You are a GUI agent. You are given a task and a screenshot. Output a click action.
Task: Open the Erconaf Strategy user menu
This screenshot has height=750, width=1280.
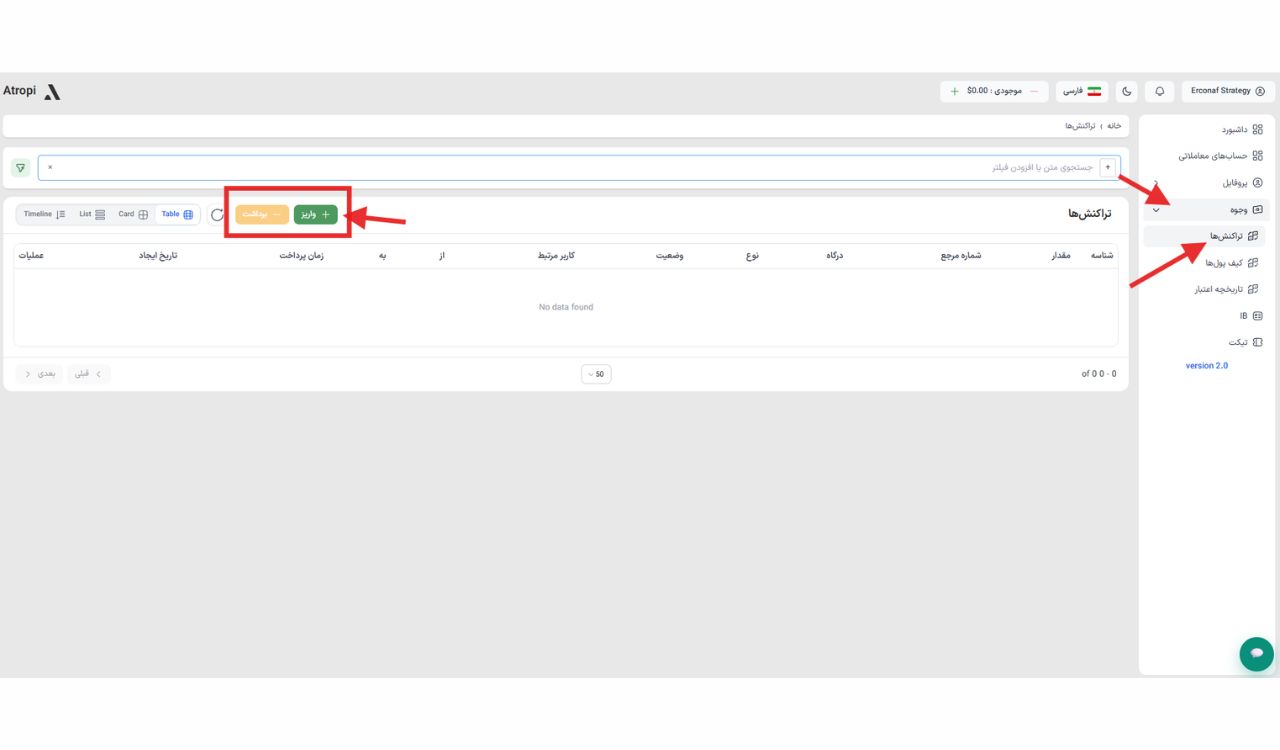(x=1228, y=91)
